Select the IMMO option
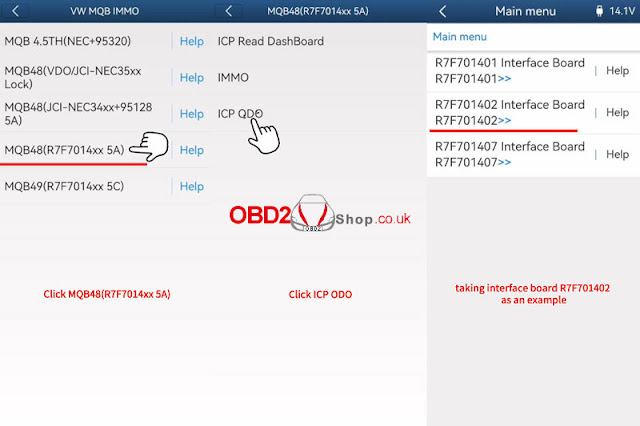The height and width of the screenshot is (426, 640). (x=233, y=78)
